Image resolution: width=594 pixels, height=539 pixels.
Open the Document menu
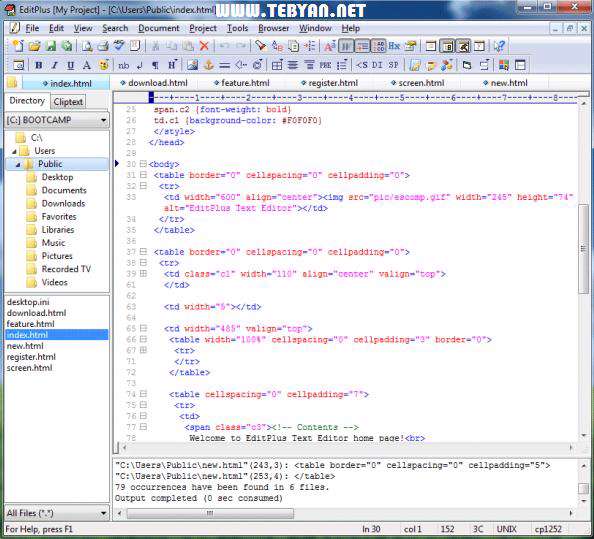pyautogui.click(x=158, y=28)
